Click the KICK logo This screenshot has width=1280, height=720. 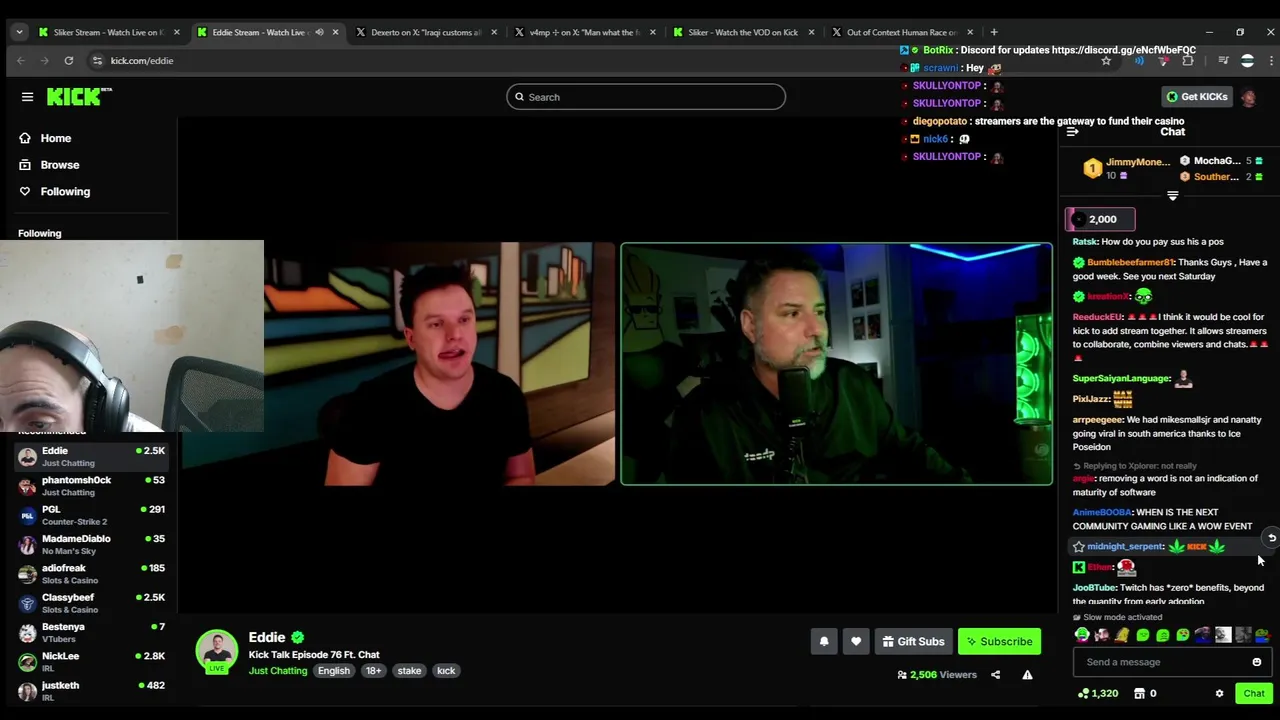coord(79,96)
